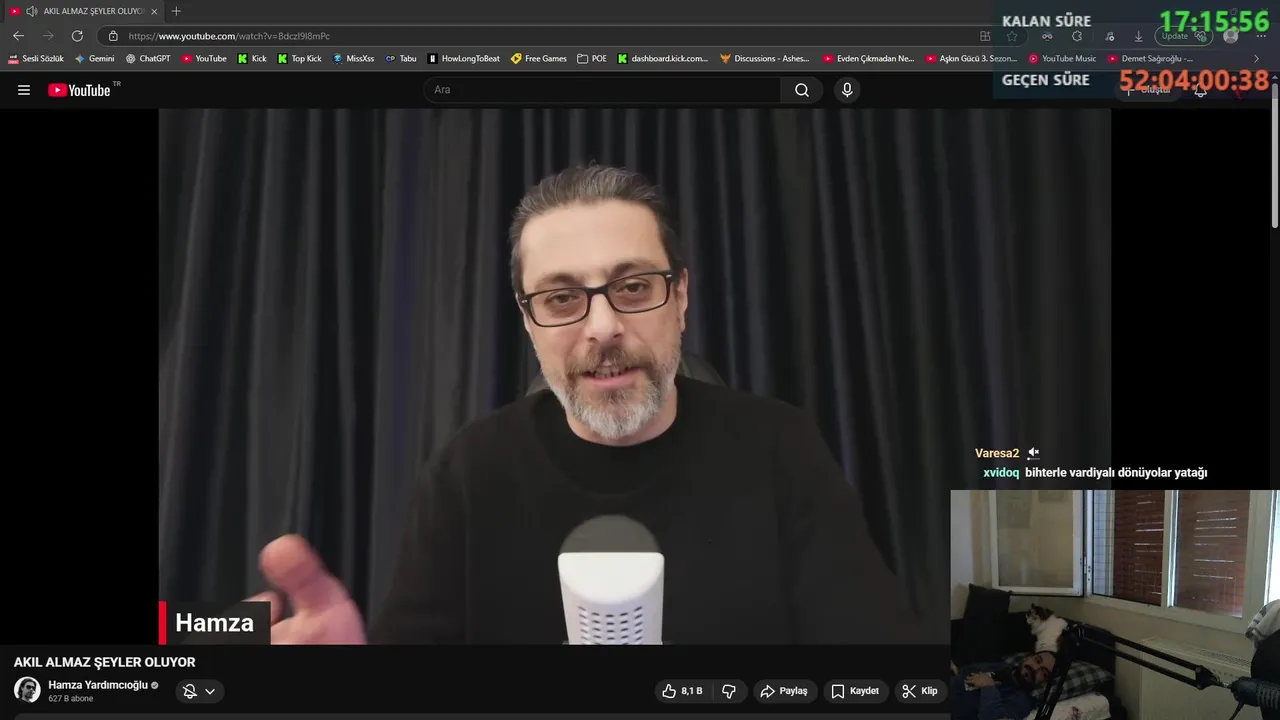Click the 627 B abone subscriber count
The width and height of the screenshot is (1280, 720).
point(70,699)
